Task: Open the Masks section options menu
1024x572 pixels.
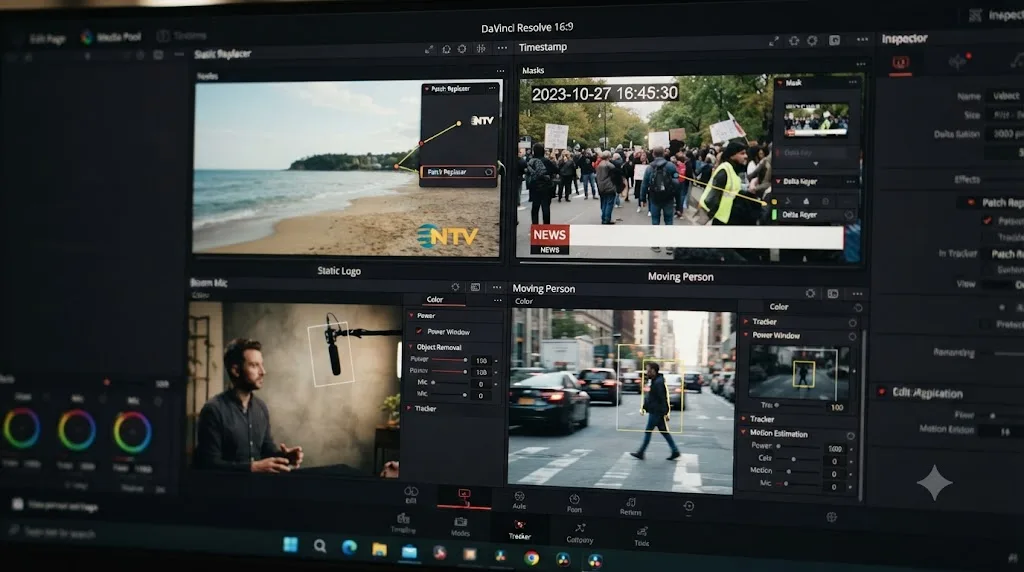Action: [x=861, y=64]
